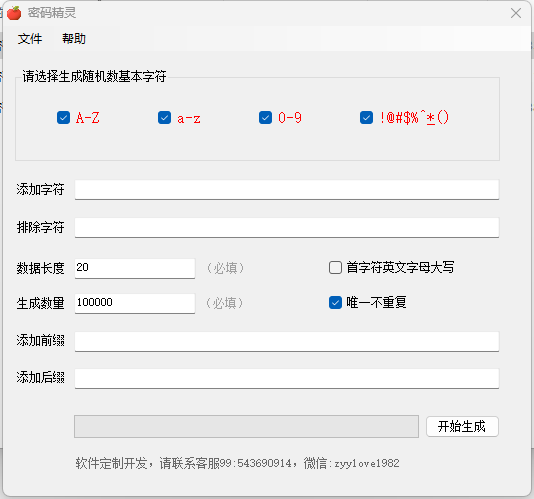534x499 pixels.
Task: Focus the 添加后缀 input field
Action: click(x=287, y=378)
